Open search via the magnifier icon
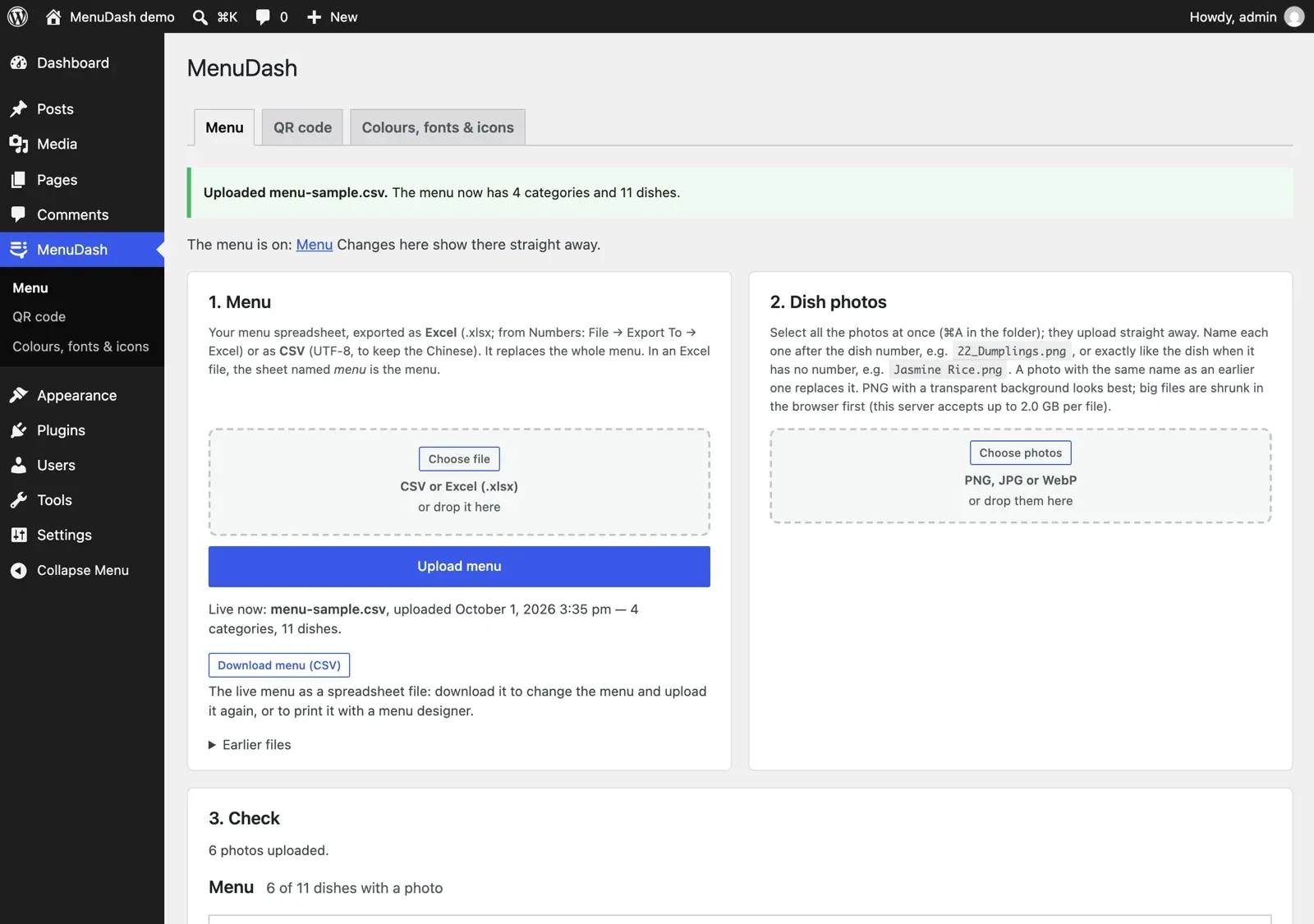This screenshot has height=924, width=1314. point(200,16)
